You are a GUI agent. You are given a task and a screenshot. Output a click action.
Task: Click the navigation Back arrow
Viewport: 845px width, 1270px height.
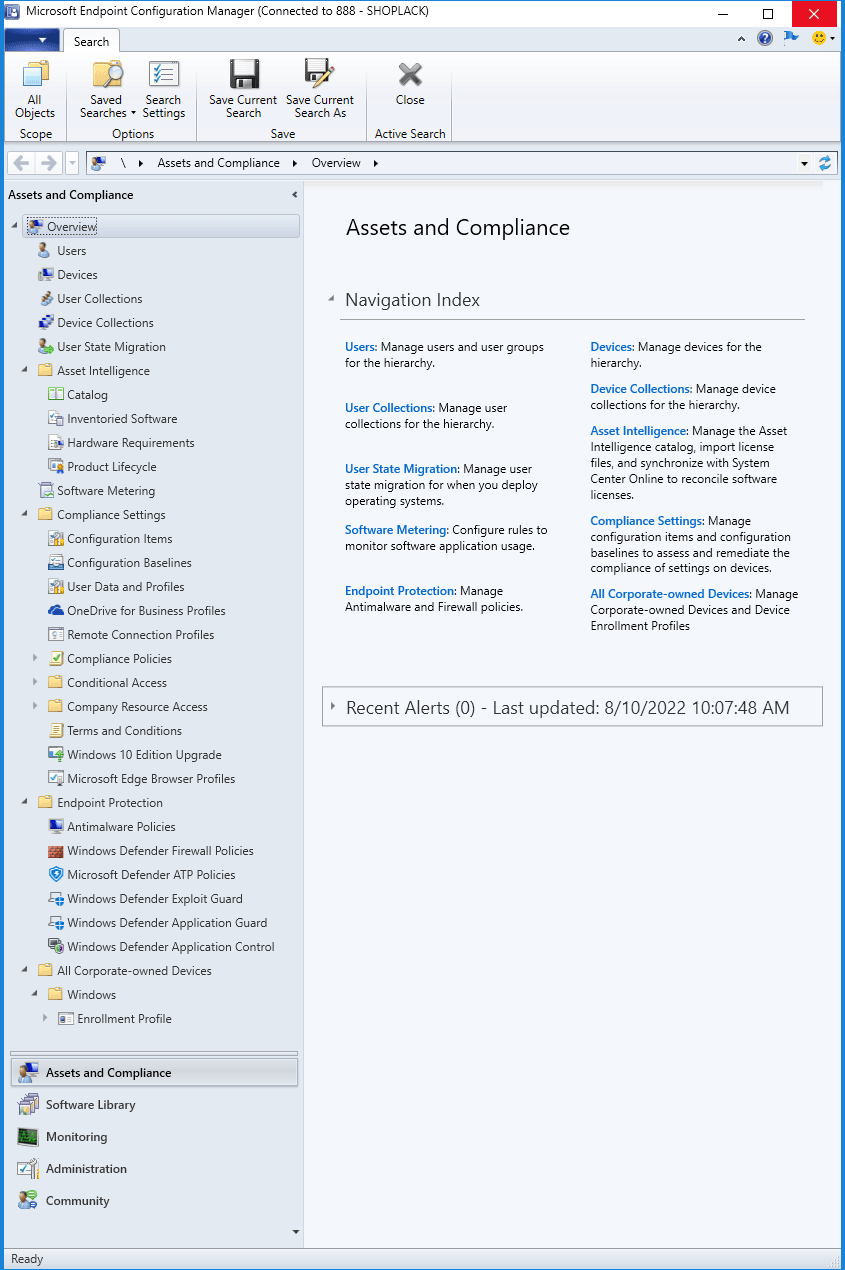coord(22,163)
